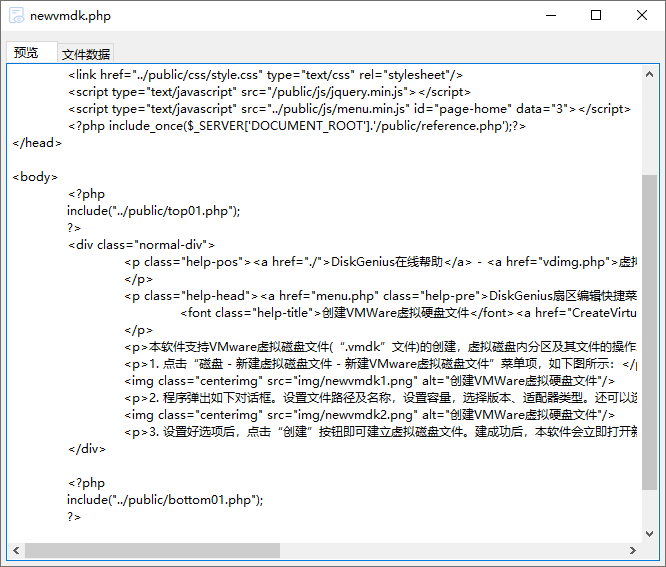Click the horizontal scrollbar right arrow
Viewport: 666px width, 567px height.
click(633, 550)
